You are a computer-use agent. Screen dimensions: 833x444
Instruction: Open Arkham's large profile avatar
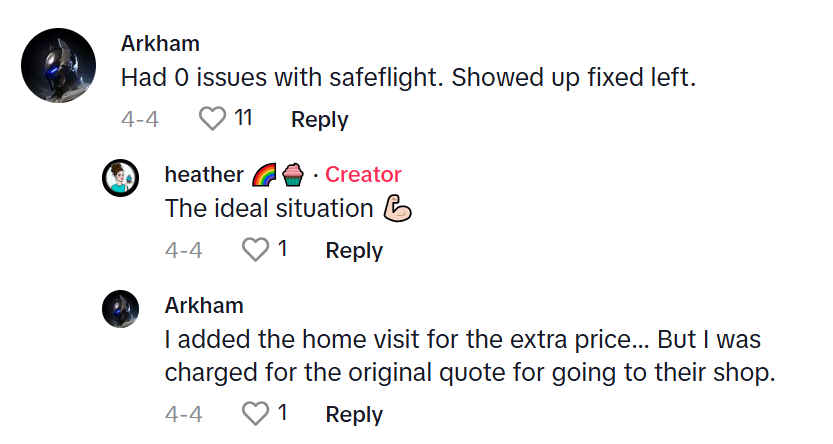click(60, 64)
